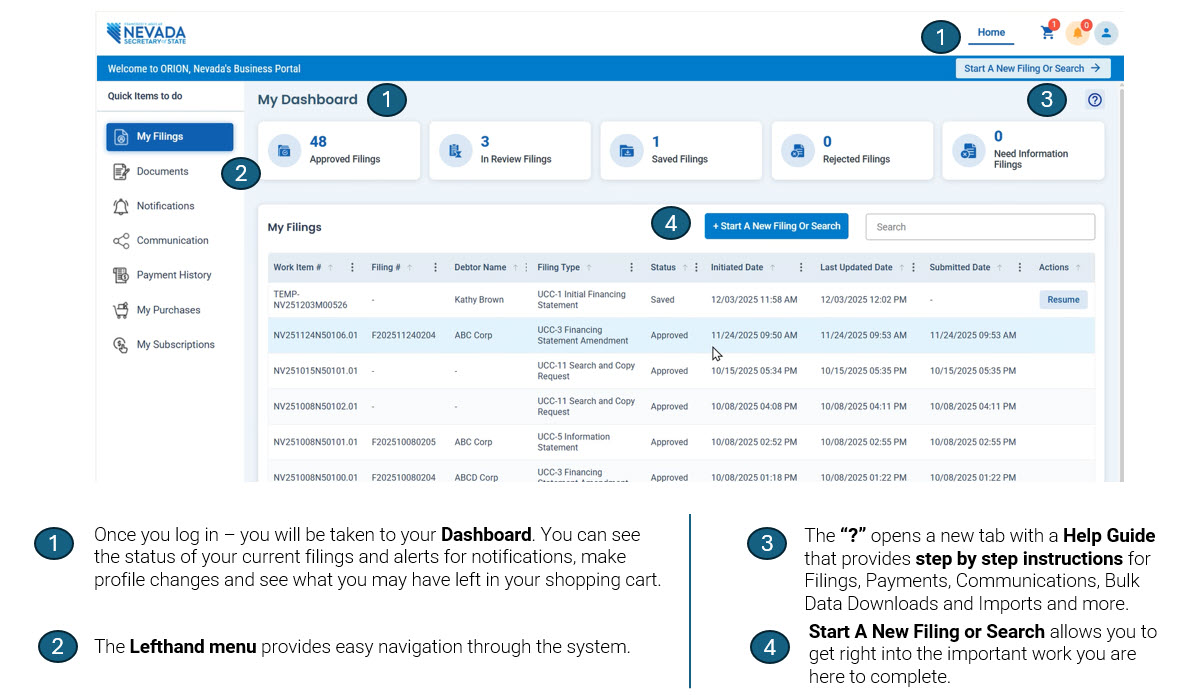Image resolution: width=1179 pixels, height=695 pixels.
Task: Sort by Work Item # arrow
Action: [330, 268]
